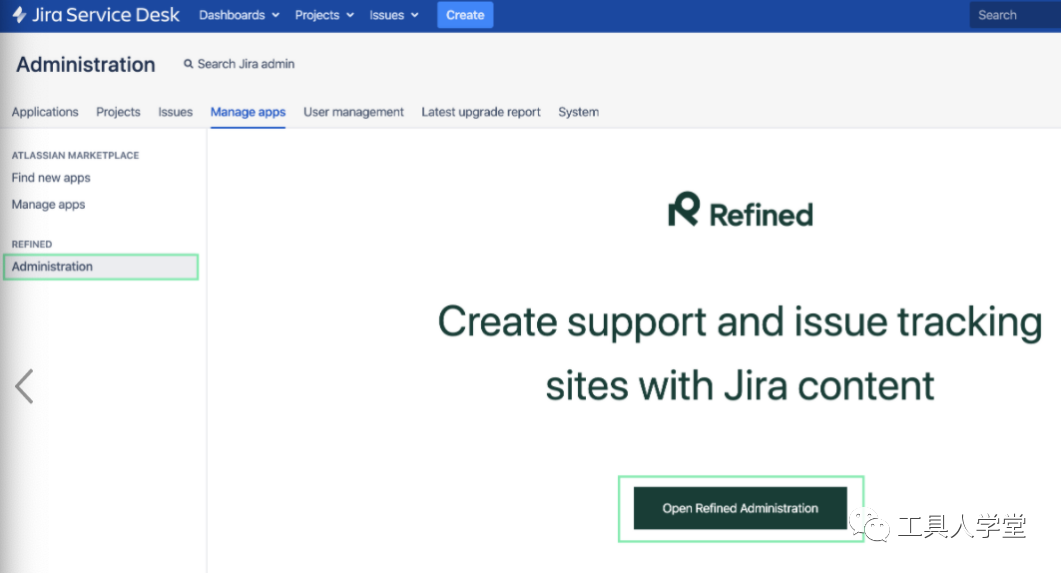1061x573 pixels.
Task: Switch to the Projects admin tab
Action: [118, 112]
